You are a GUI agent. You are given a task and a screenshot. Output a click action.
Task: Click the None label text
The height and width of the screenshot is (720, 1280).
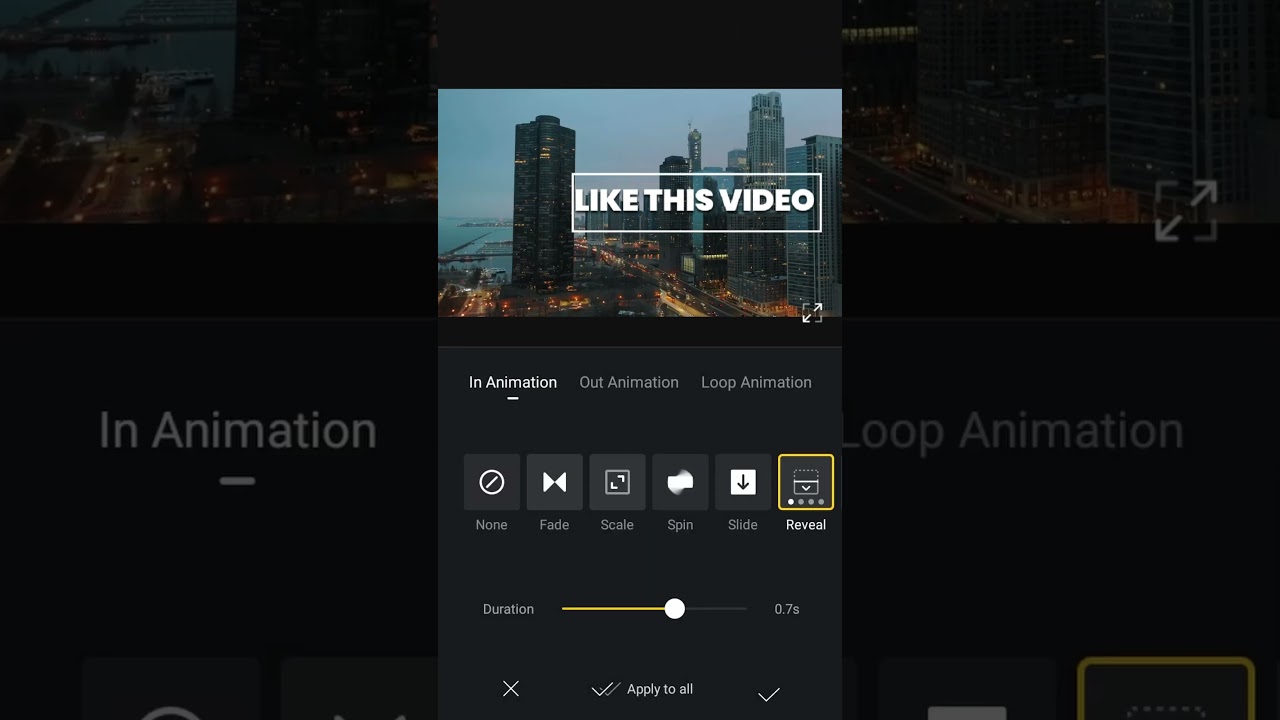click(x=492, y=525)
